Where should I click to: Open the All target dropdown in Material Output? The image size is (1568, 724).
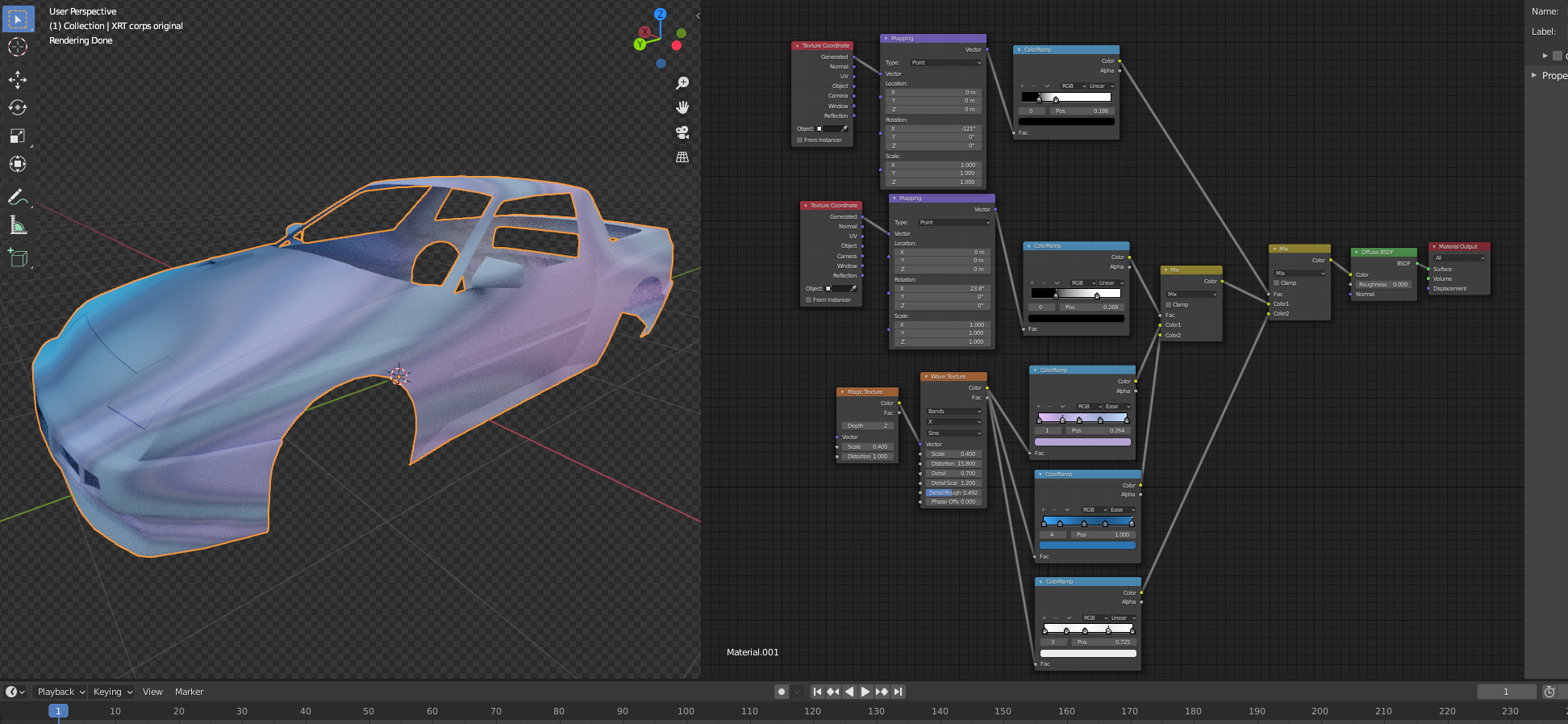tap(1459, 258)
